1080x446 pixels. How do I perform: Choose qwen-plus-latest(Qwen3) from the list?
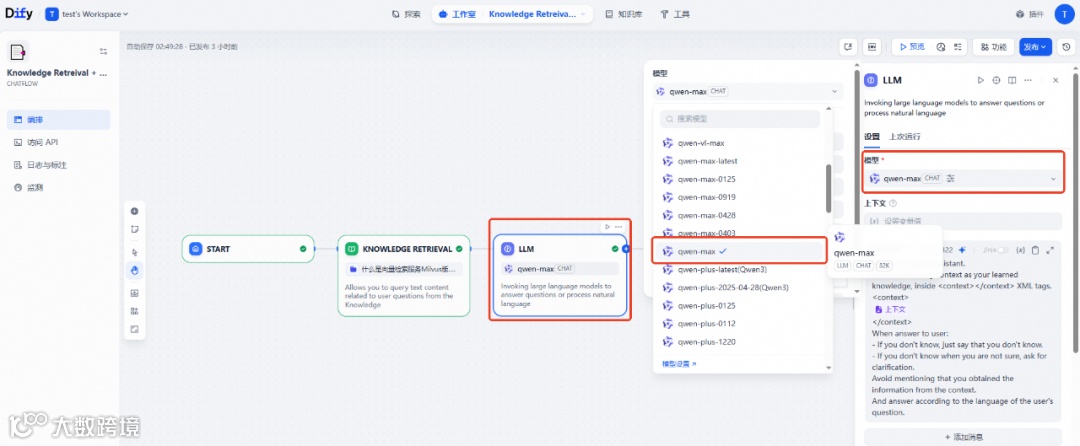739,269
